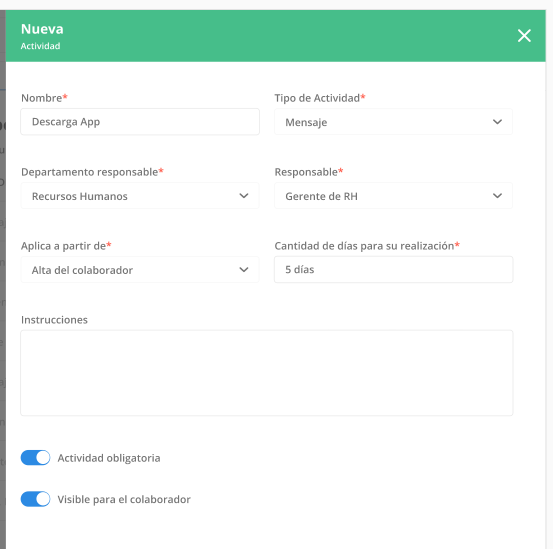Disable the Actividad obligatoria toggle
The image size is (553, 549).
pos(35,458)
